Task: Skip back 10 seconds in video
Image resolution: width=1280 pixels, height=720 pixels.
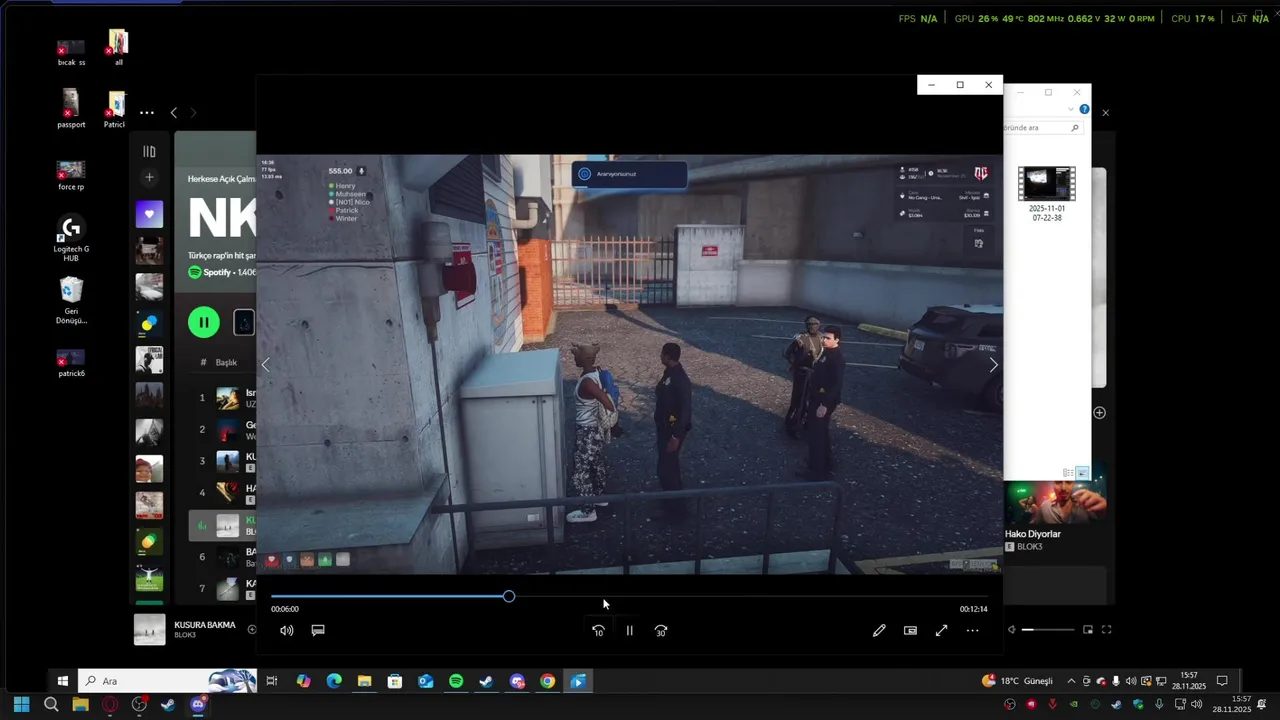Action: click(x=598, y=631)
